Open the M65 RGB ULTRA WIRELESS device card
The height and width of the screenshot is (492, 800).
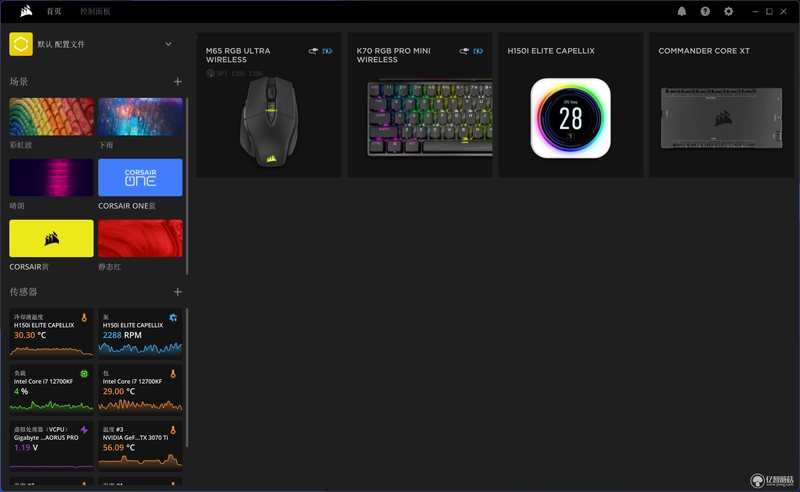tap(269, 105)
